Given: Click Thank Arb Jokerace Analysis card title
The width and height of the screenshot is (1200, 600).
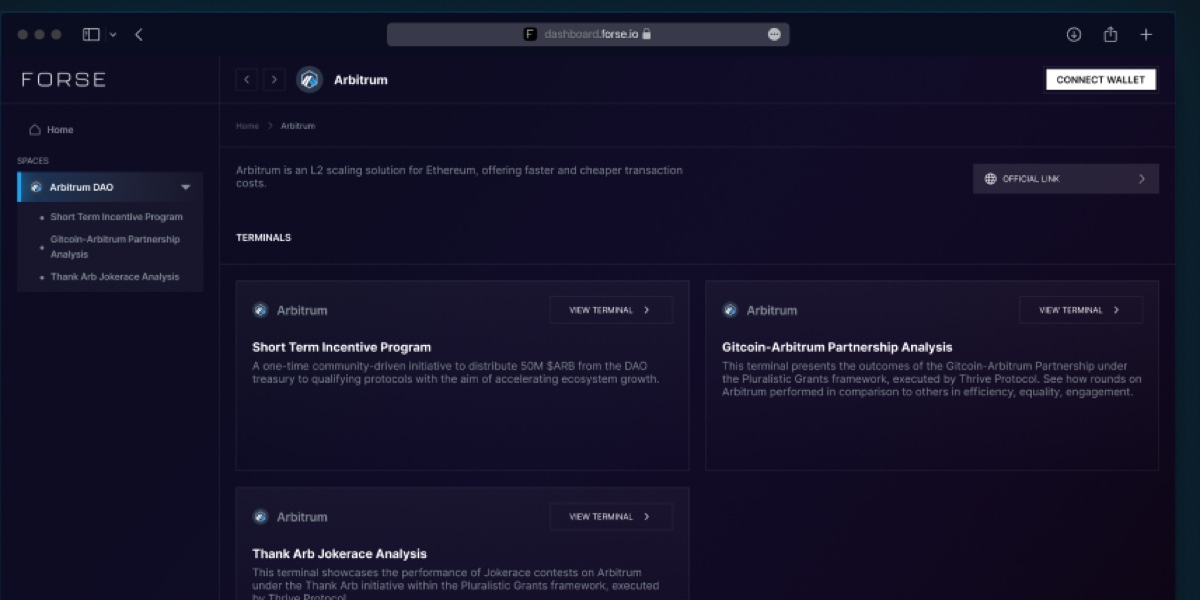Looking at the screenshot, I should tap(340, 554).
